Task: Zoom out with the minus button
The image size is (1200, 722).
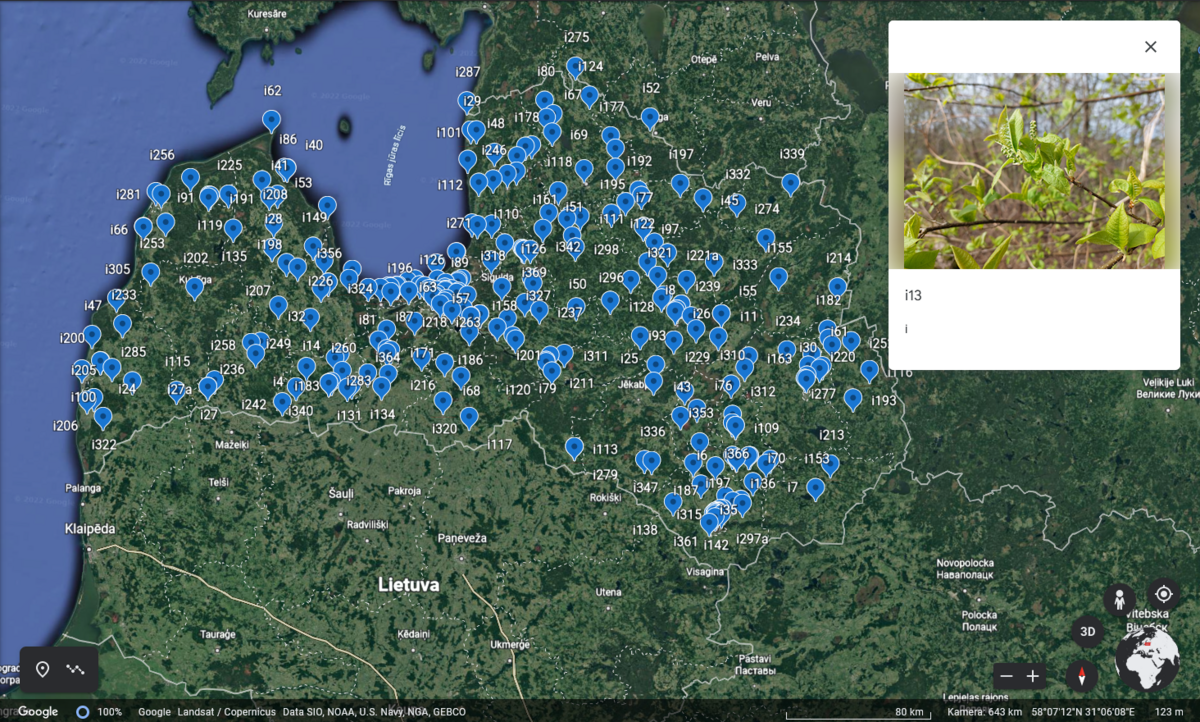Action: point(1007,676)
